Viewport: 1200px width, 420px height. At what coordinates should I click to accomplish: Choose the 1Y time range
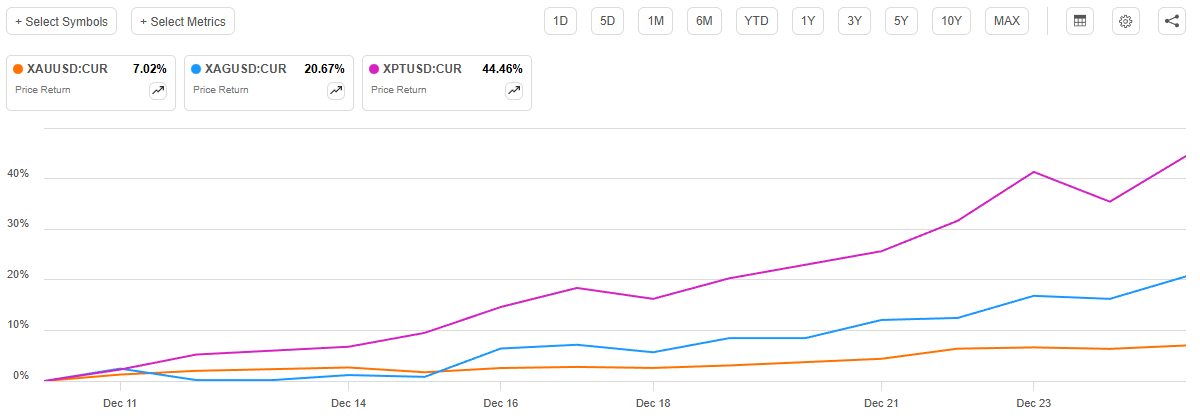coord(808,21)
